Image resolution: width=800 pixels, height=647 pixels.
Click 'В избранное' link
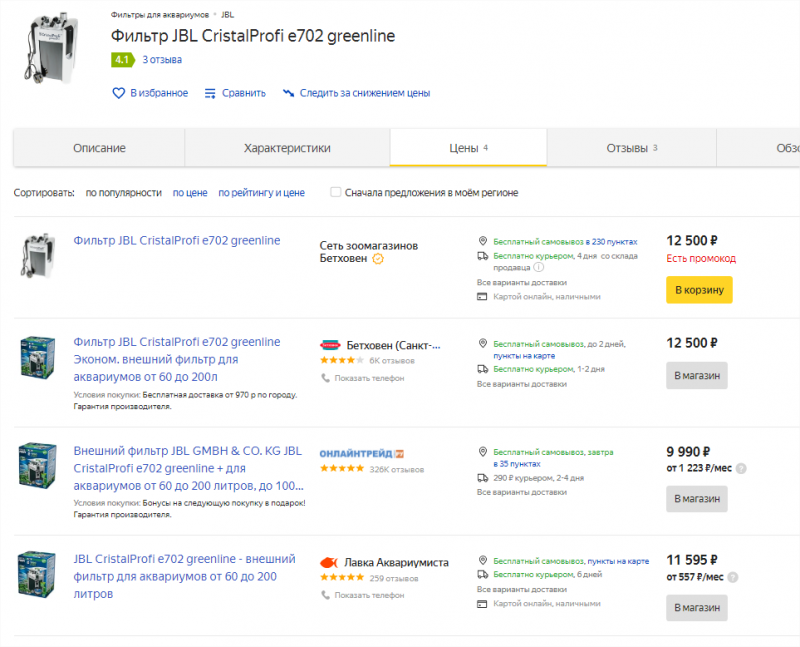159,93
